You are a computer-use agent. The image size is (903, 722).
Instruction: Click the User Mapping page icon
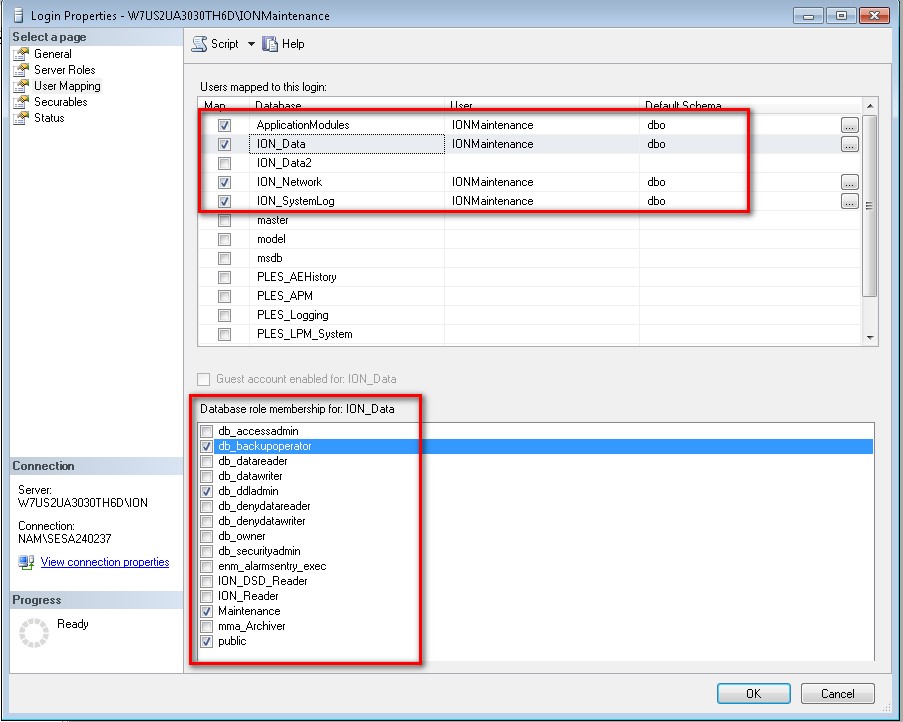[x=21, y=86]
